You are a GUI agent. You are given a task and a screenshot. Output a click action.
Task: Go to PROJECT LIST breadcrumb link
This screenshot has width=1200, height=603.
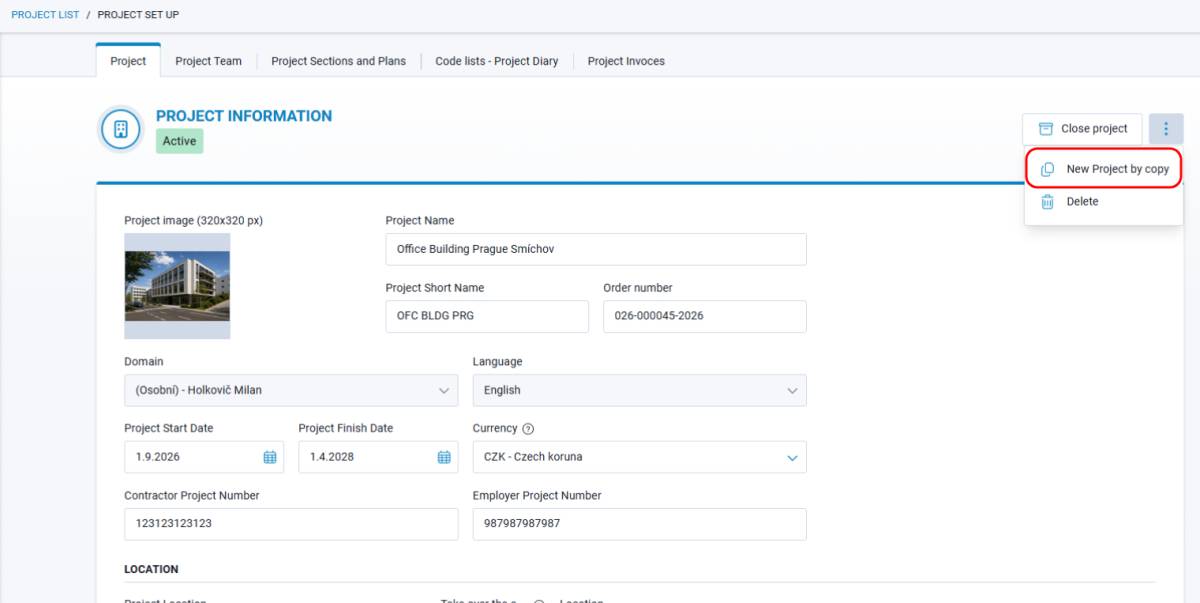coord(45,15)
